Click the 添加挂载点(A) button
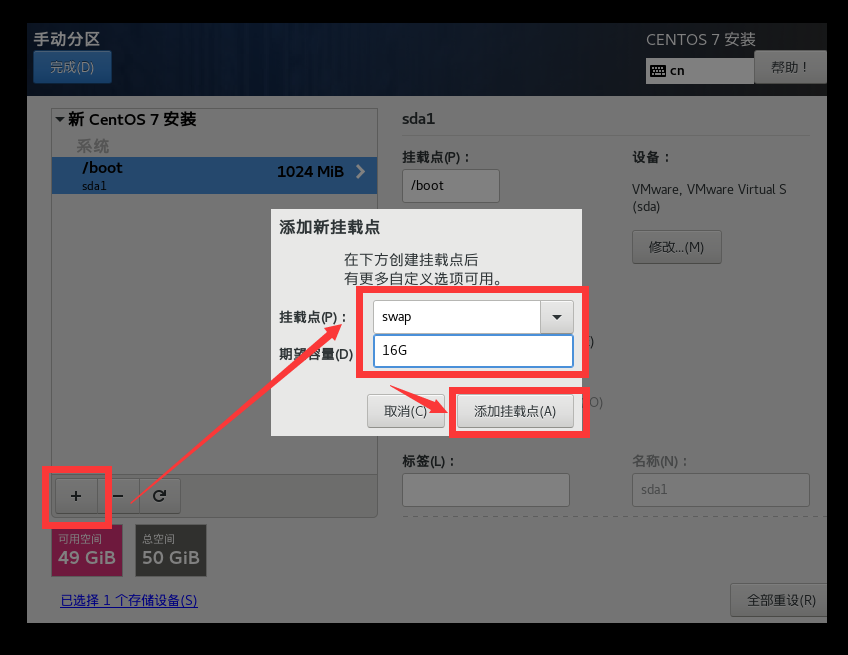Screen dimensions: 848x655 click(515, 410)
